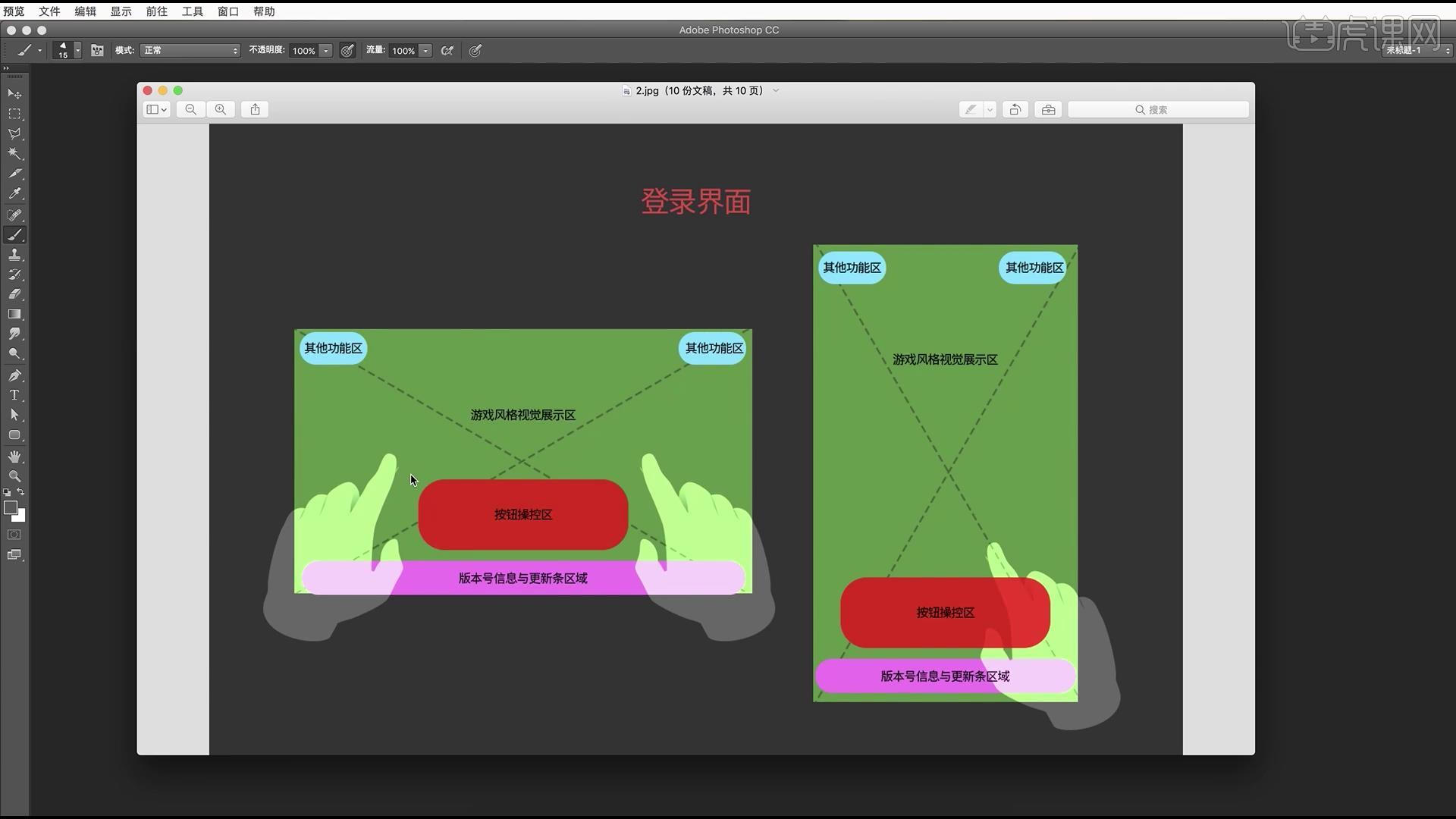Select the Rounded Rectangle shape tool
Image resolution: width=1456 pixels, height=819 pixels.
pyautogui.click(x=14, y=435)
